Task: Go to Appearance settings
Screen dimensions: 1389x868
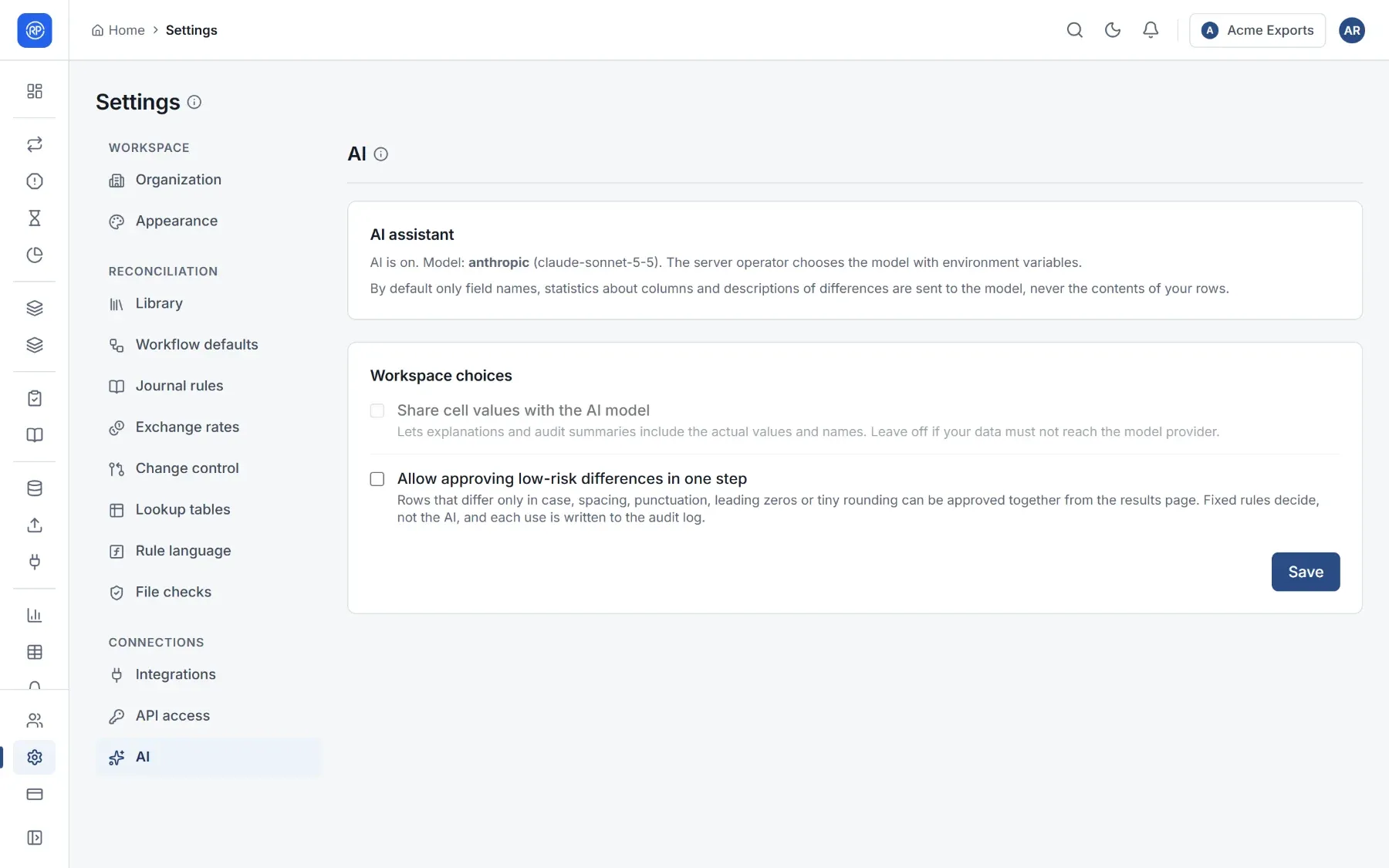Action: [208, 221]
